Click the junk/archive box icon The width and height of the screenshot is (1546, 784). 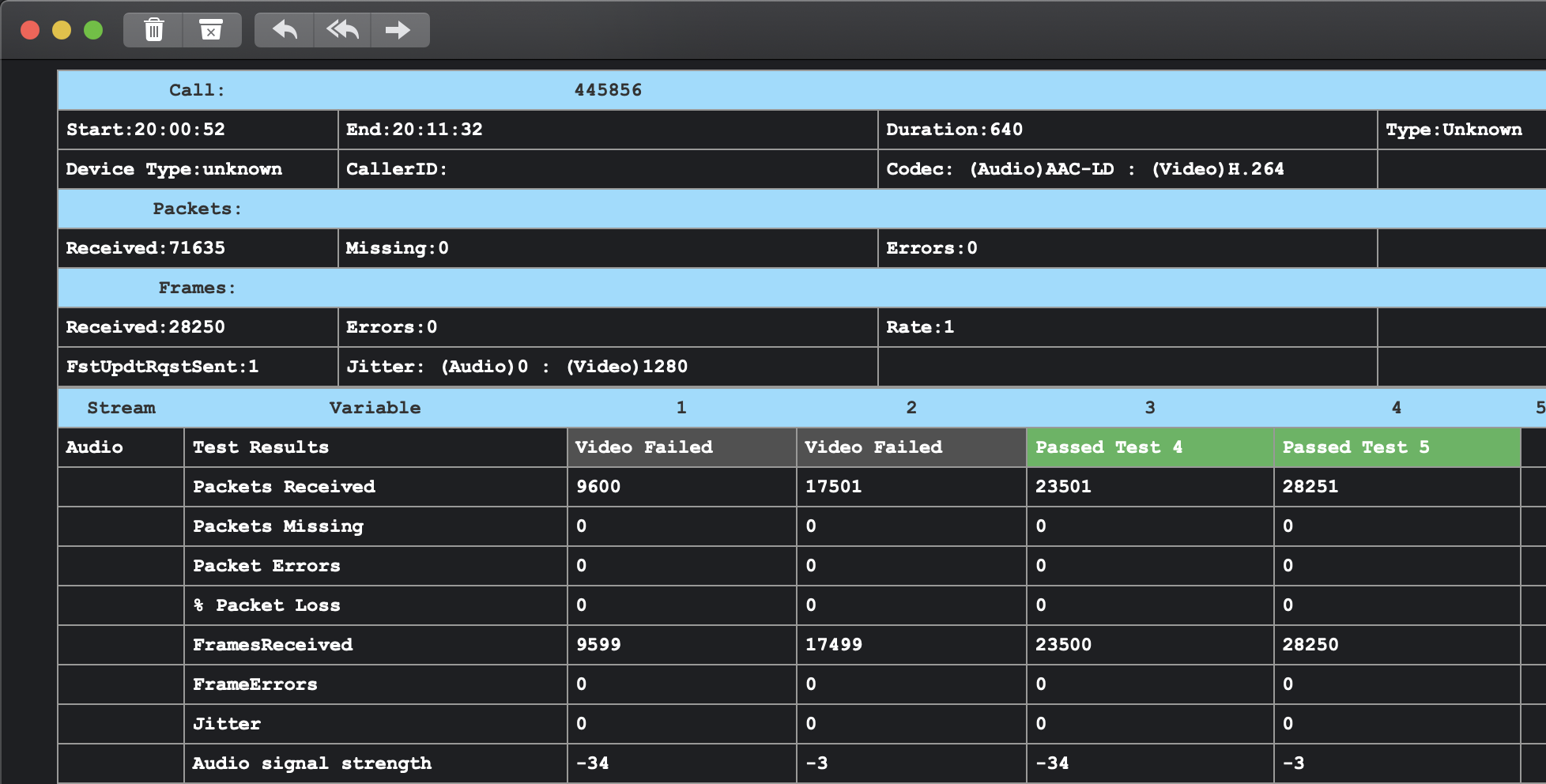tap(211, 30)
